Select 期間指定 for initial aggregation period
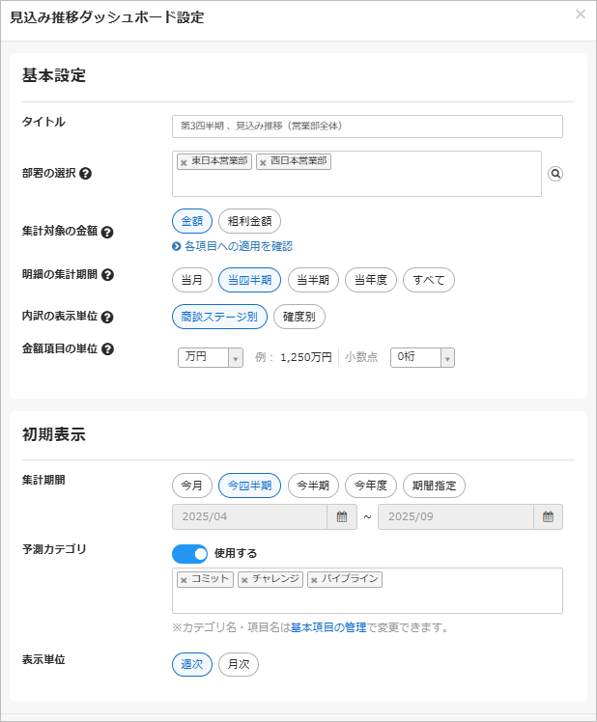 point(434,485)
